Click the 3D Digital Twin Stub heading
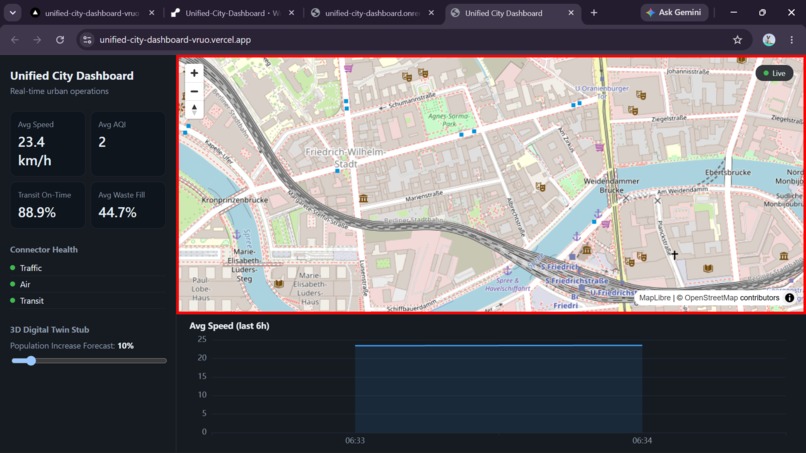Viewport: 806px width, 453px height. pyautogui.click(x=49, y=330)
